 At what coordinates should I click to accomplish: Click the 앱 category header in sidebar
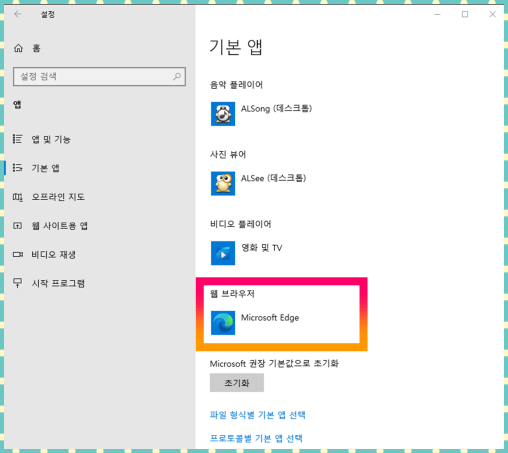coord(17,105)
